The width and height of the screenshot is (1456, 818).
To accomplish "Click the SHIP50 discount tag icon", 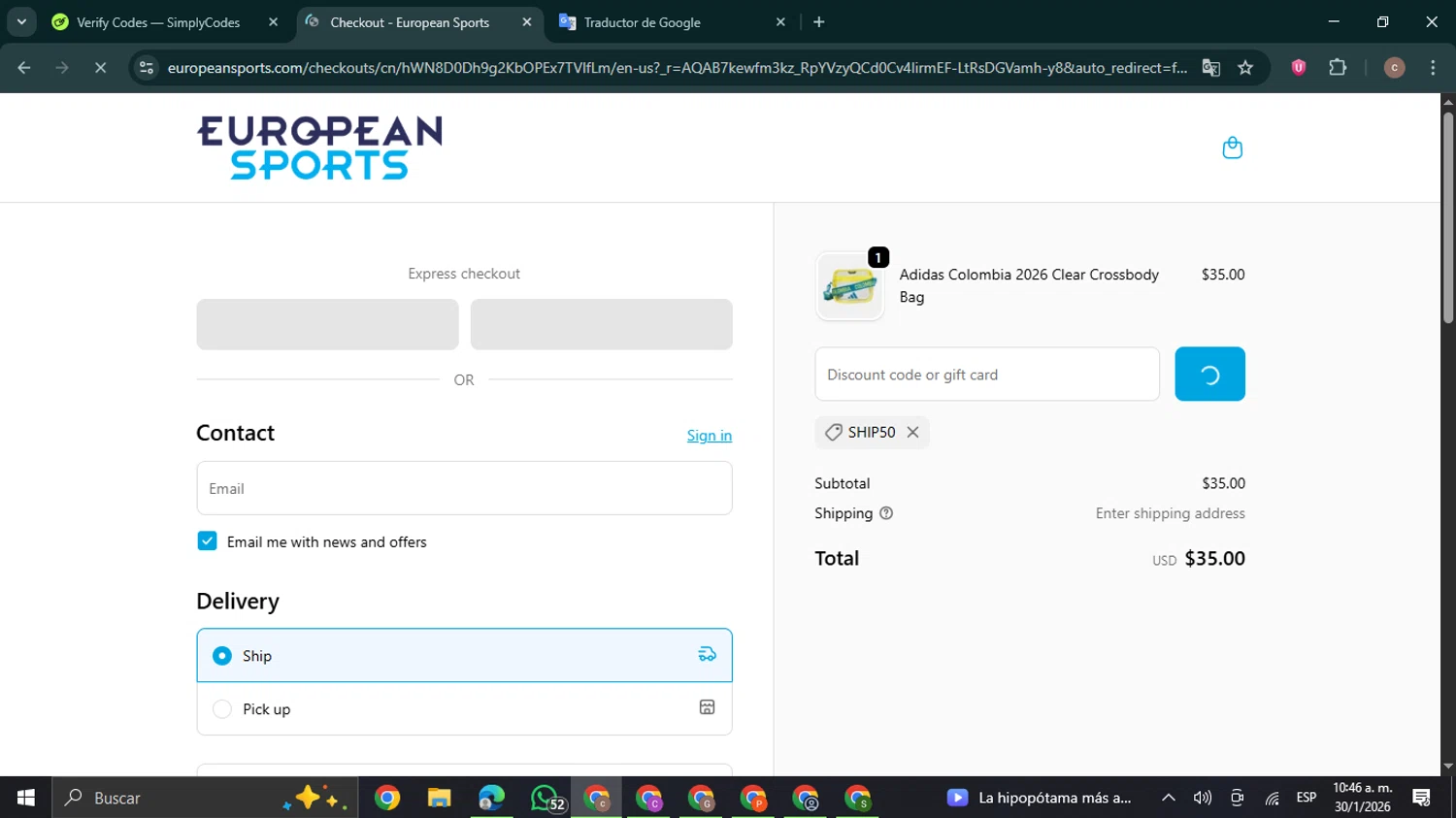I will click(833, 433).
